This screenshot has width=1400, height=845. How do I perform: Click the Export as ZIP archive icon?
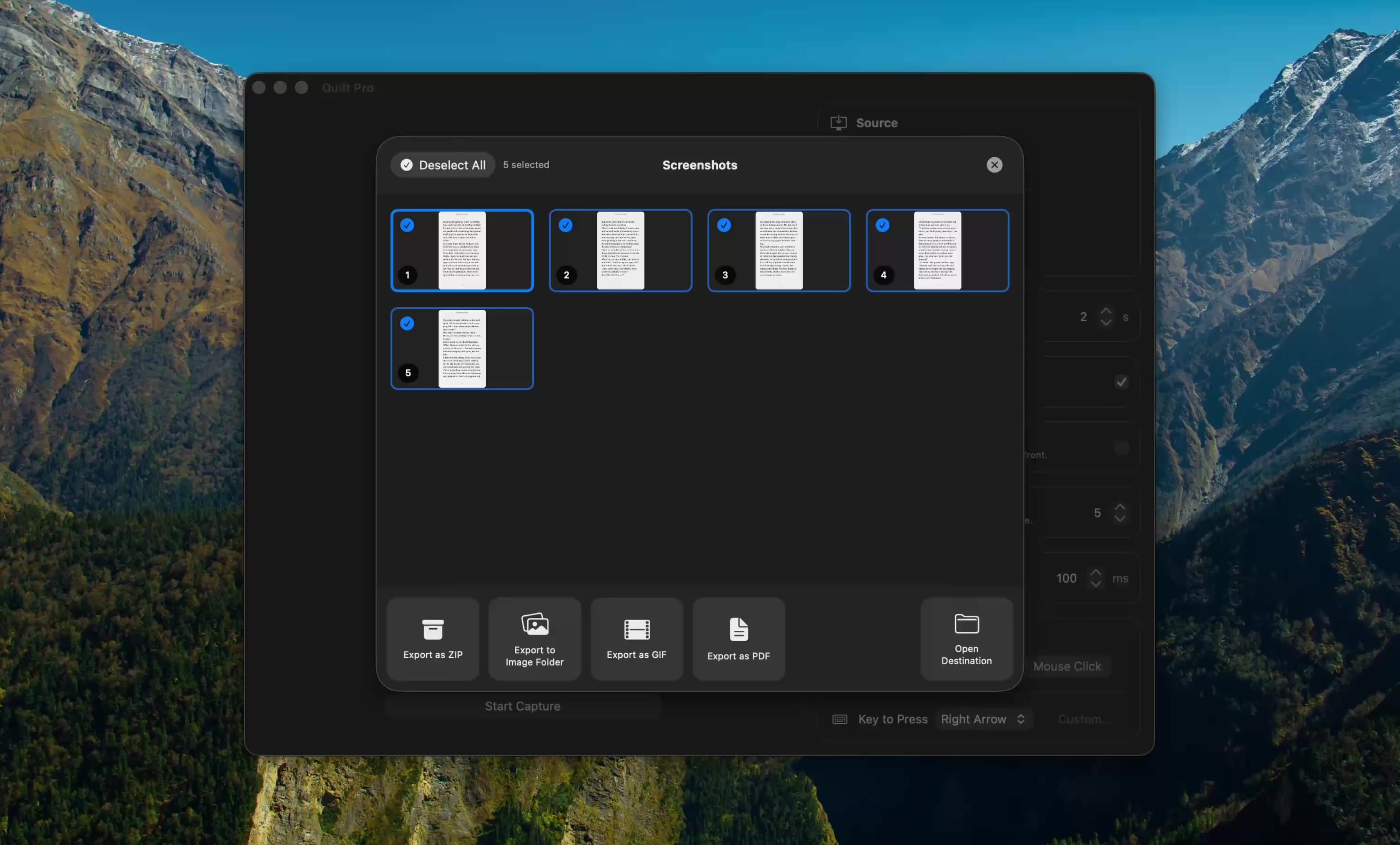click(x=433, y=629)
